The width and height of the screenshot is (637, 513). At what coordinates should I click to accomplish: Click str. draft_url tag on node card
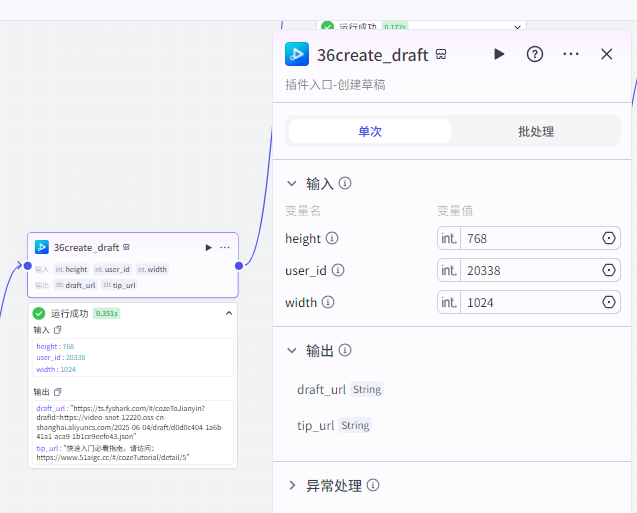[76, 285]
